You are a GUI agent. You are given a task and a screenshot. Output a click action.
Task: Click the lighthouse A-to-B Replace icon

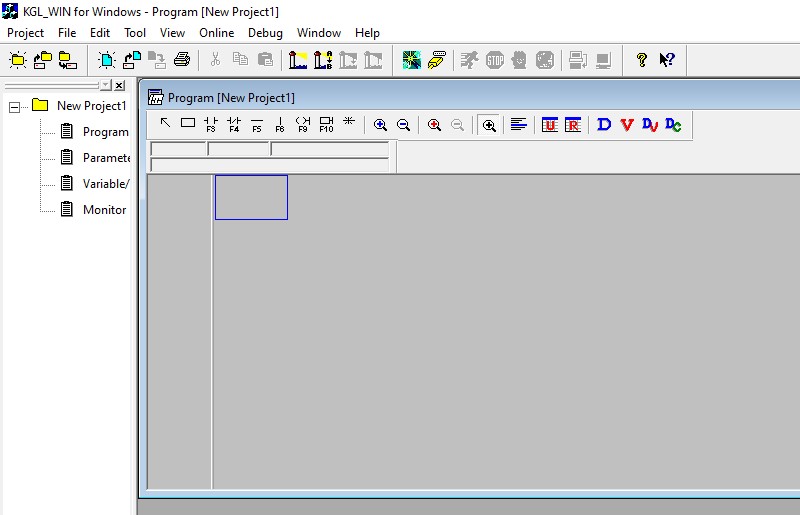[323, 60]
